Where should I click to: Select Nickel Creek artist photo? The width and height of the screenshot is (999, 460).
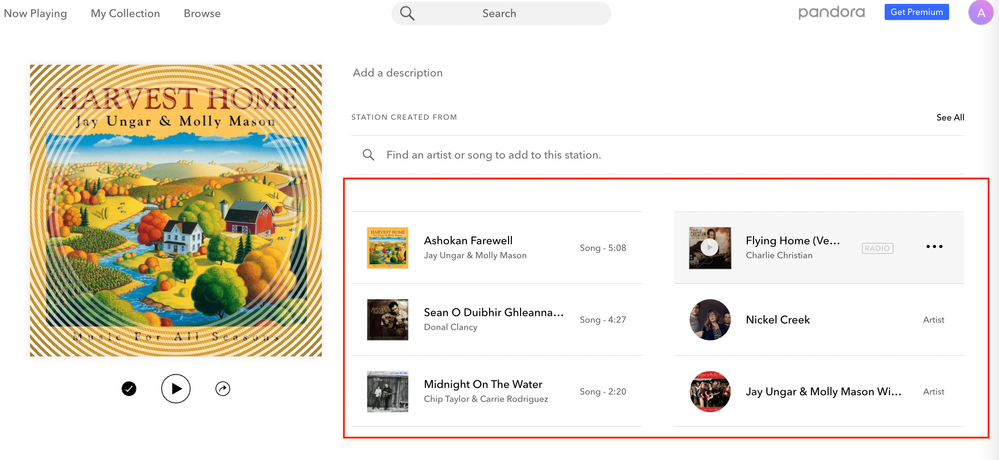click(x=709, y=320)
